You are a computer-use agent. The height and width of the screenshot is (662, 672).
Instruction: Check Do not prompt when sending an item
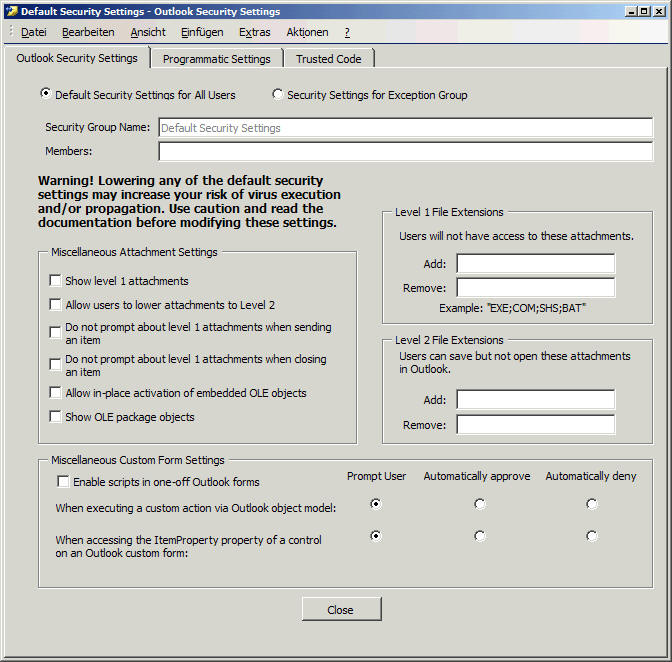click(55, 332)
